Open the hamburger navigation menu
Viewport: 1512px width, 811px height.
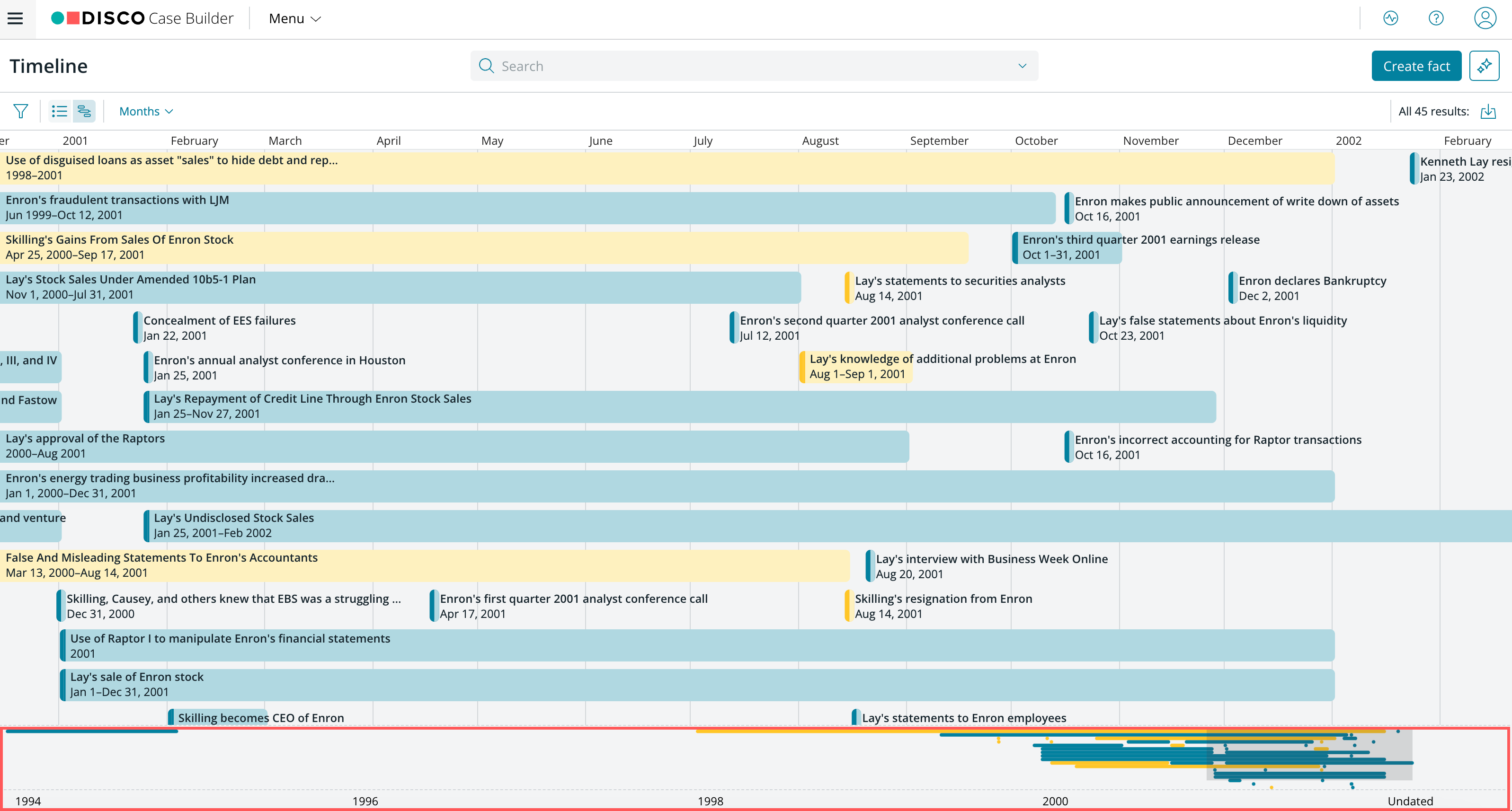(x=15, y=19)
